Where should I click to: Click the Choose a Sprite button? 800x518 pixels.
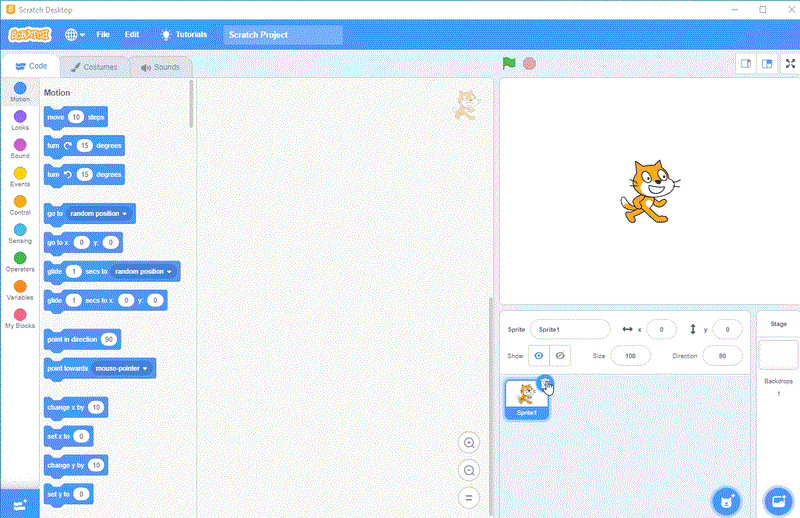[727, 502]
